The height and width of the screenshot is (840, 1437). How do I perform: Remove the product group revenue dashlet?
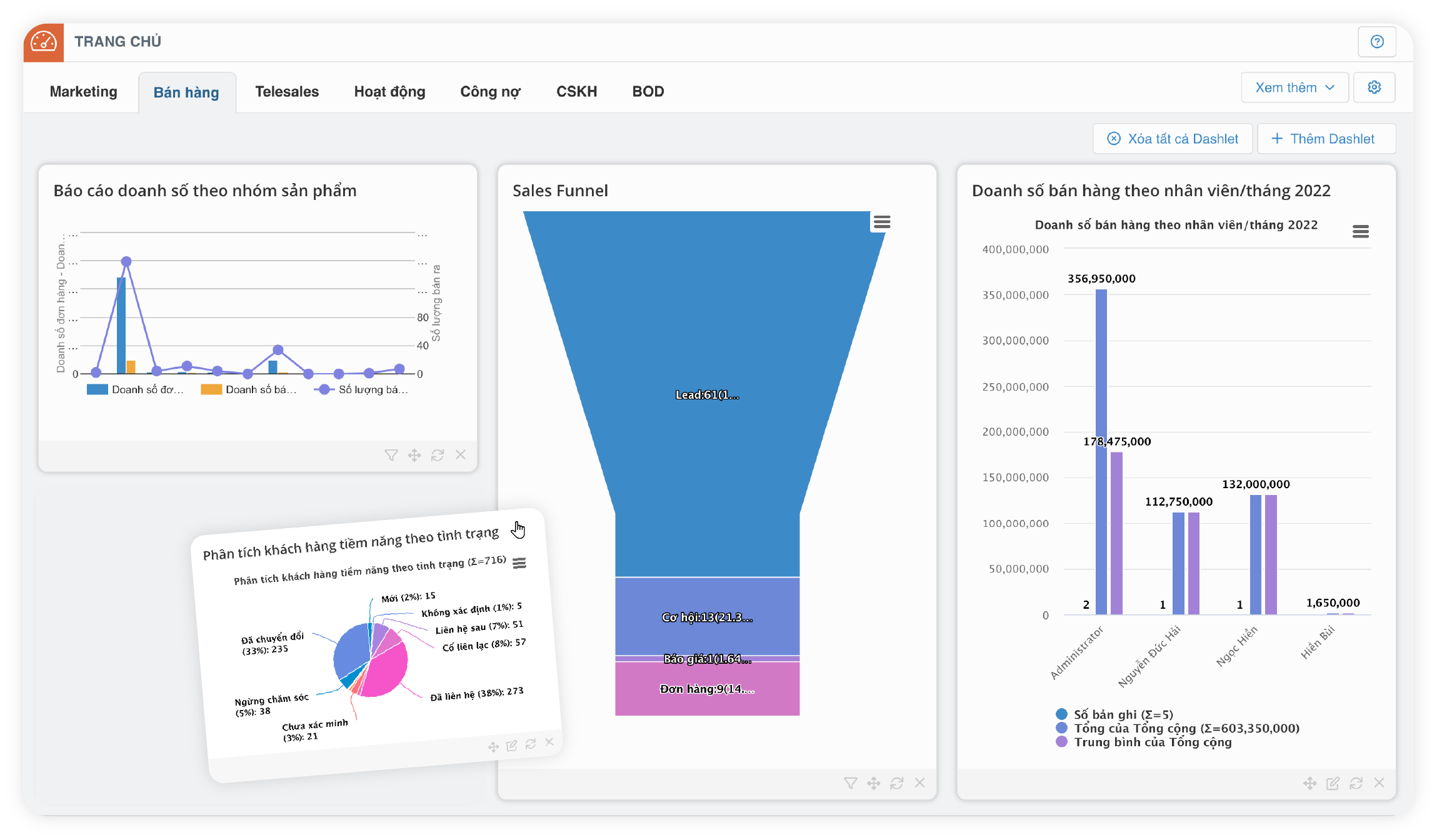point(461,455)
